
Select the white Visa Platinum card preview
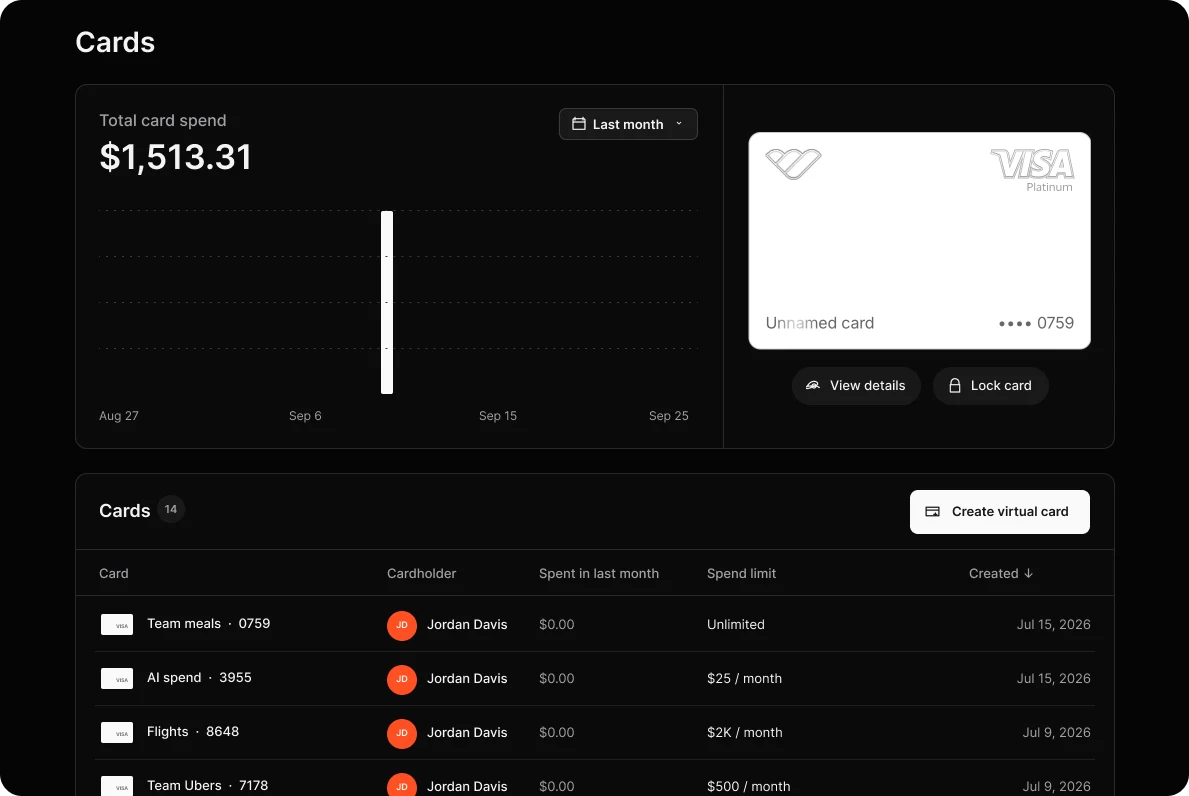[919, 241]
